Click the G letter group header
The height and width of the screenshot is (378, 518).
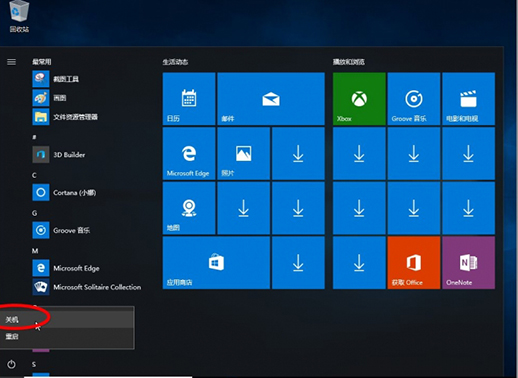tap(35, 213)
